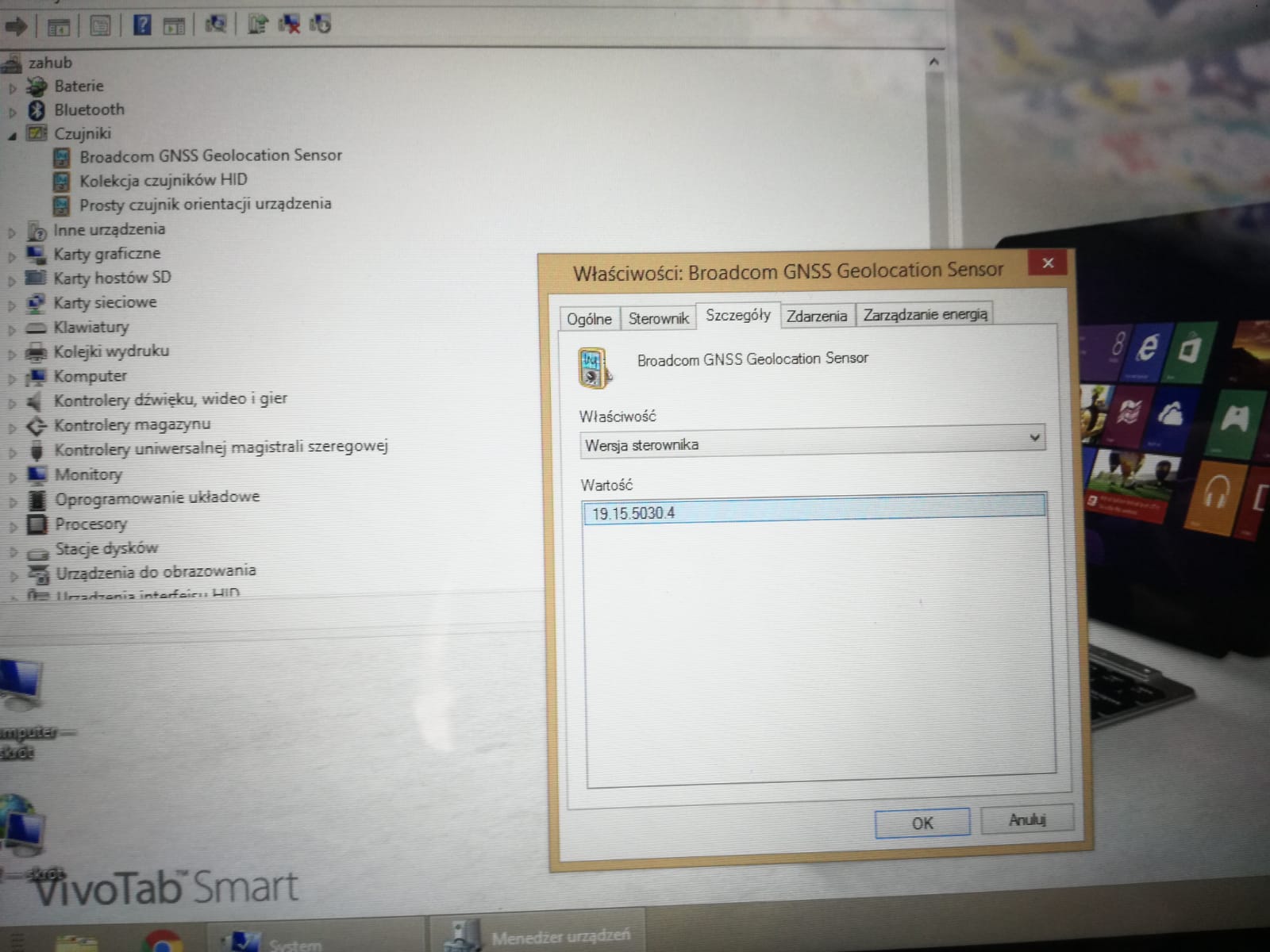The width and height of the screenshot is (1270, 952).
Task: Click the show/hide action pane toolbar icon
Action: 174,26
